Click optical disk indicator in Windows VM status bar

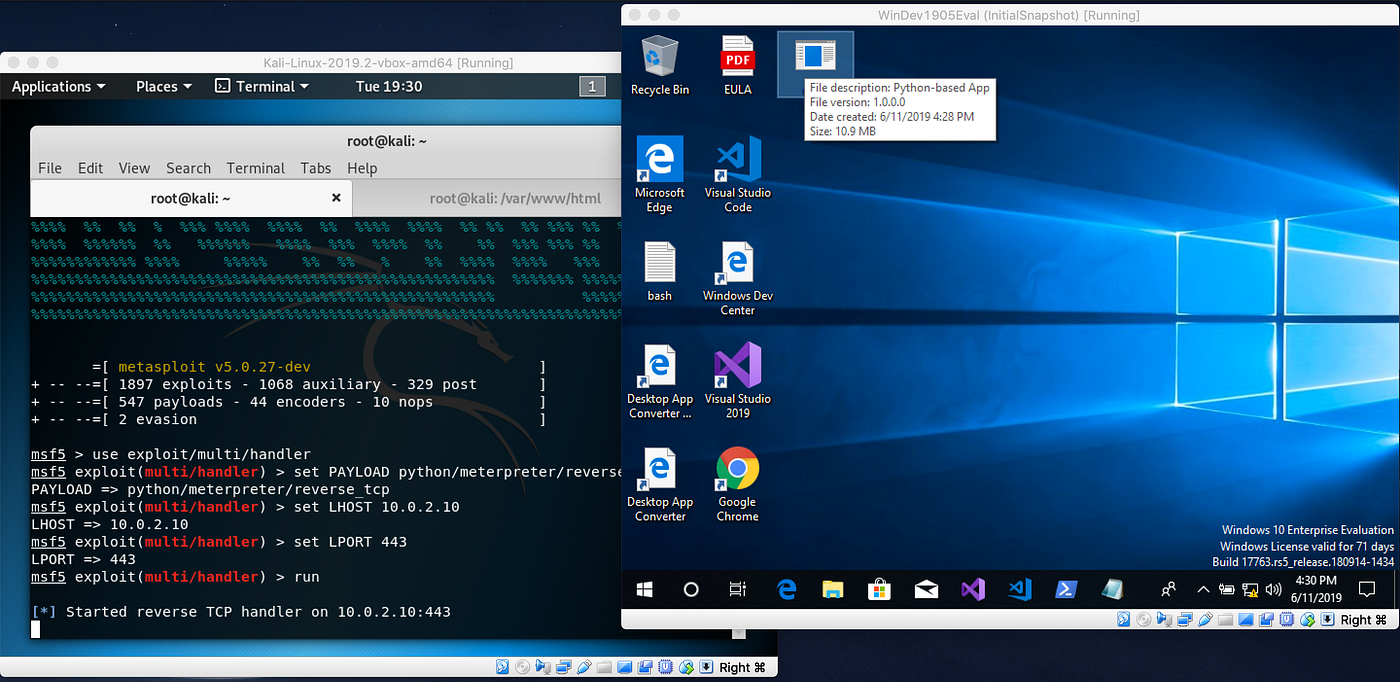click(x=1144, y=620)
